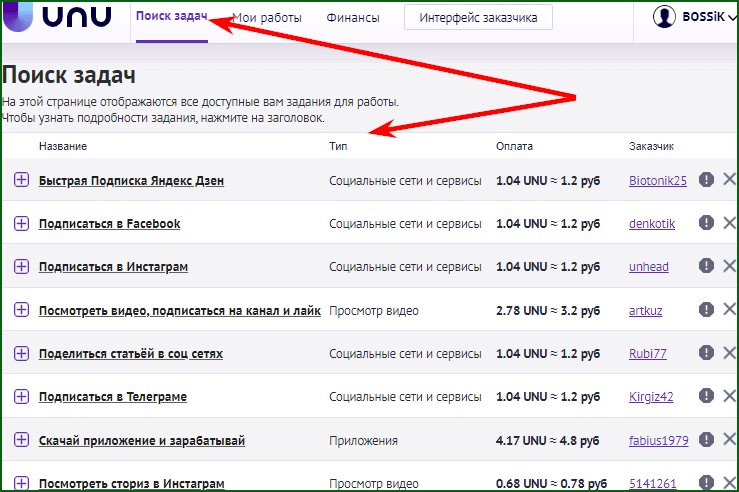Open customer profile denkotik
This screenshot has height=492, width=739.
point(652,223)
